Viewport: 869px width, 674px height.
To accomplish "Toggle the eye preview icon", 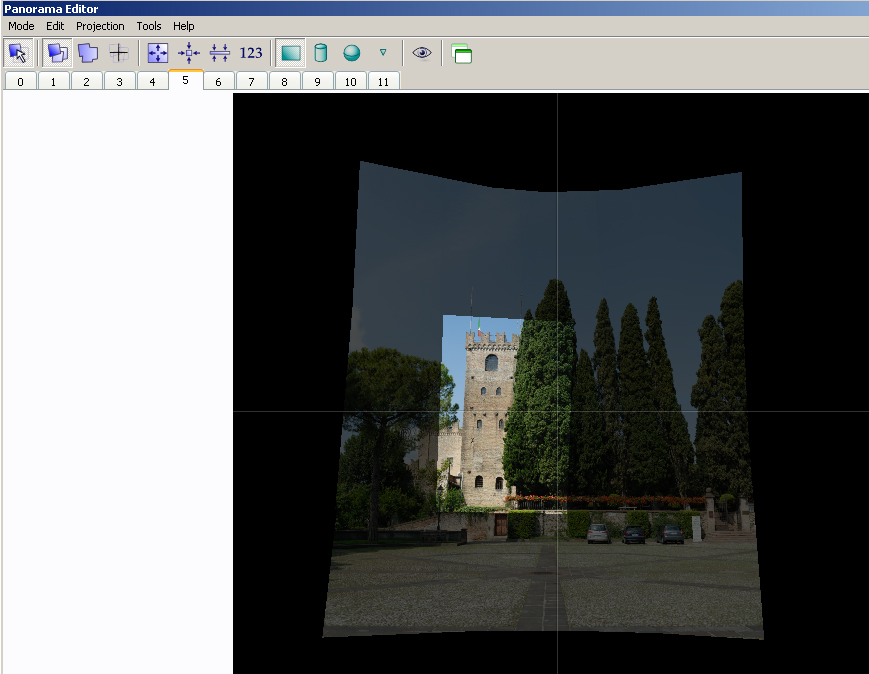I will tap(422, 53).
